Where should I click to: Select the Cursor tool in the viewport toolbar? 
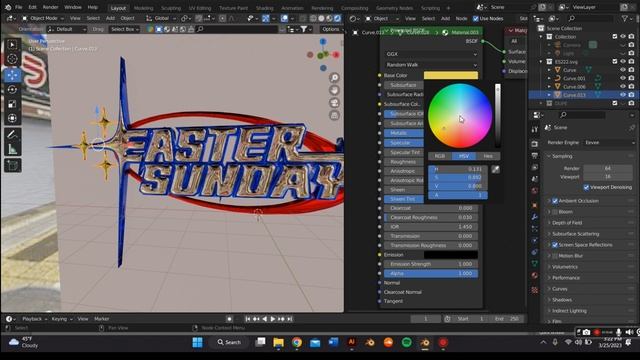click(12, 59)
